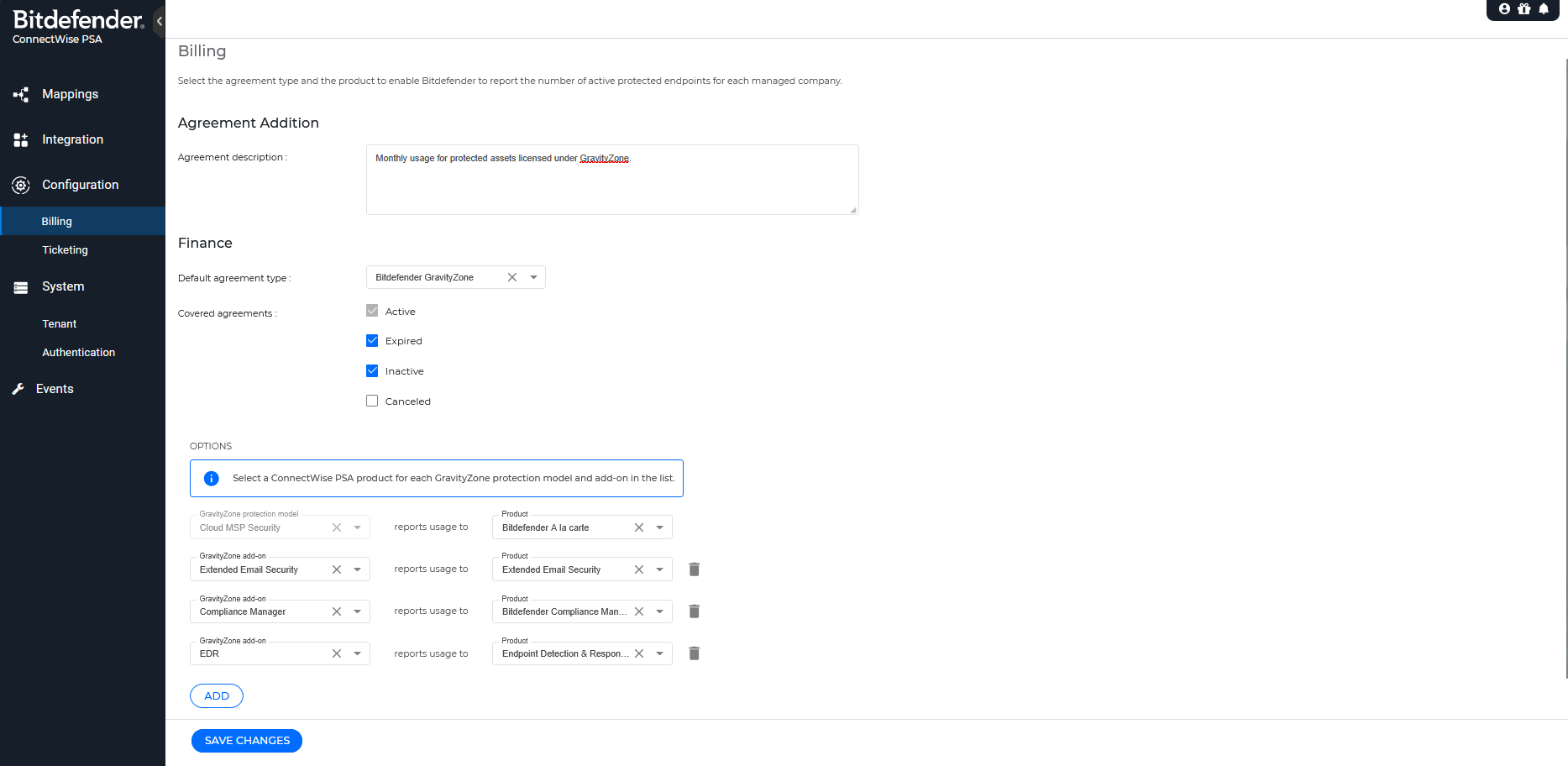
Task: Click the Bitdefender ConnectWise PSA logo
Action: pos(77,26)
